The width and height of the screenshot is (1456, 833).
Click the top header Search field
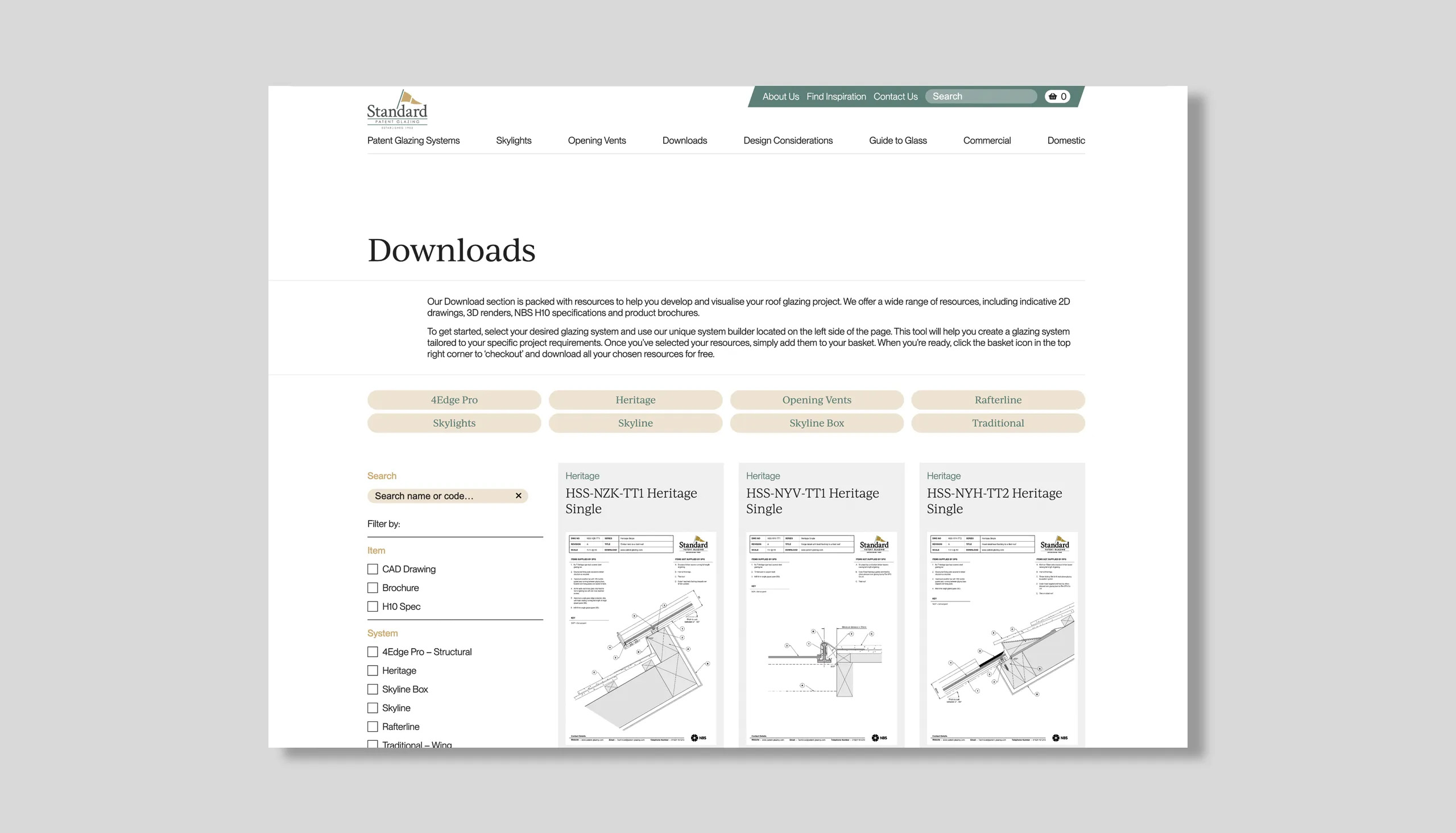[x=980, y=96]
